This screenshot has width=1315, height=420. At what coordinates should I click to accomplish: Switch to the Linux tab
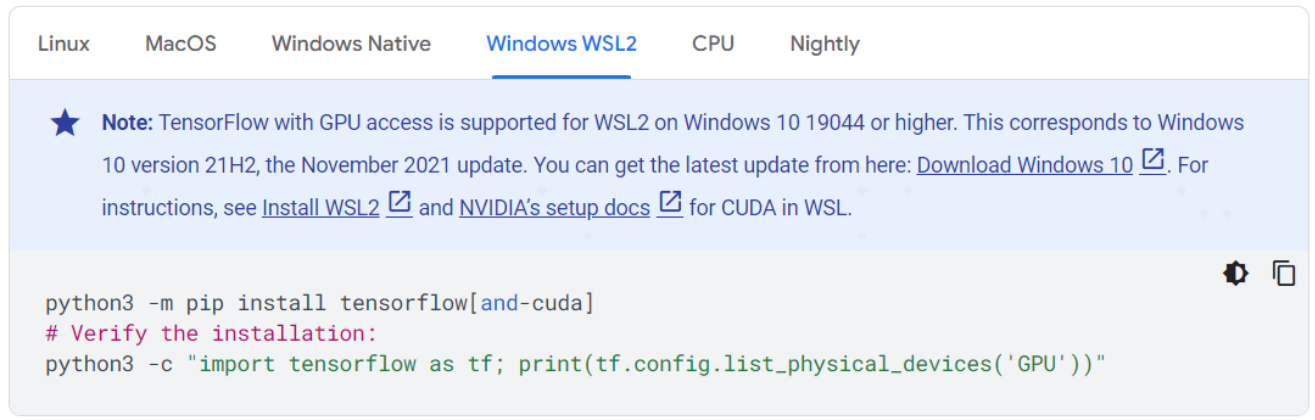pos(64,44)
